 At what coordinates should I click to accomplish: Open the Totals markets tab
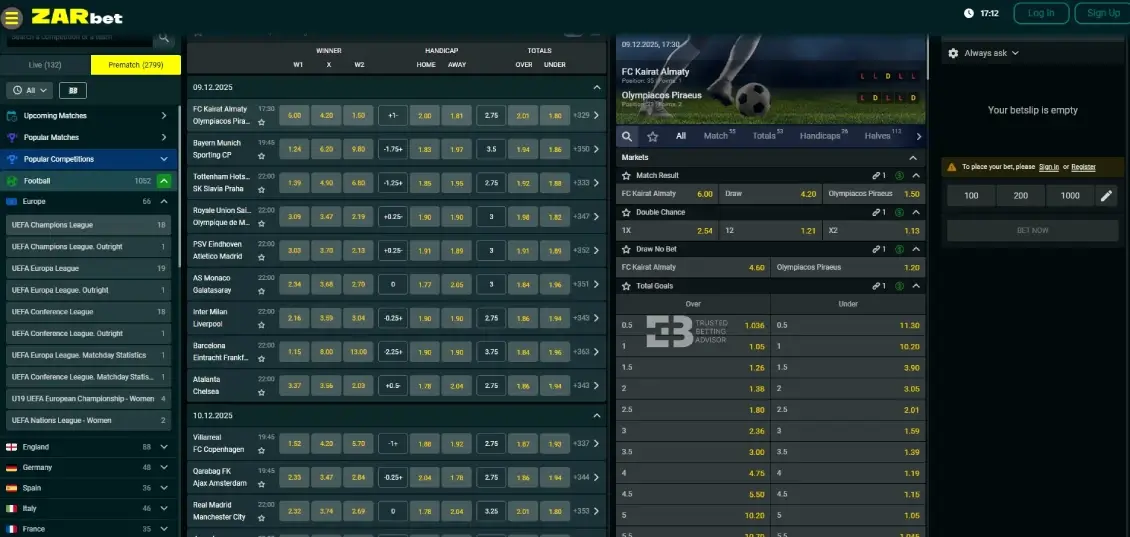[x=768, y=136]
